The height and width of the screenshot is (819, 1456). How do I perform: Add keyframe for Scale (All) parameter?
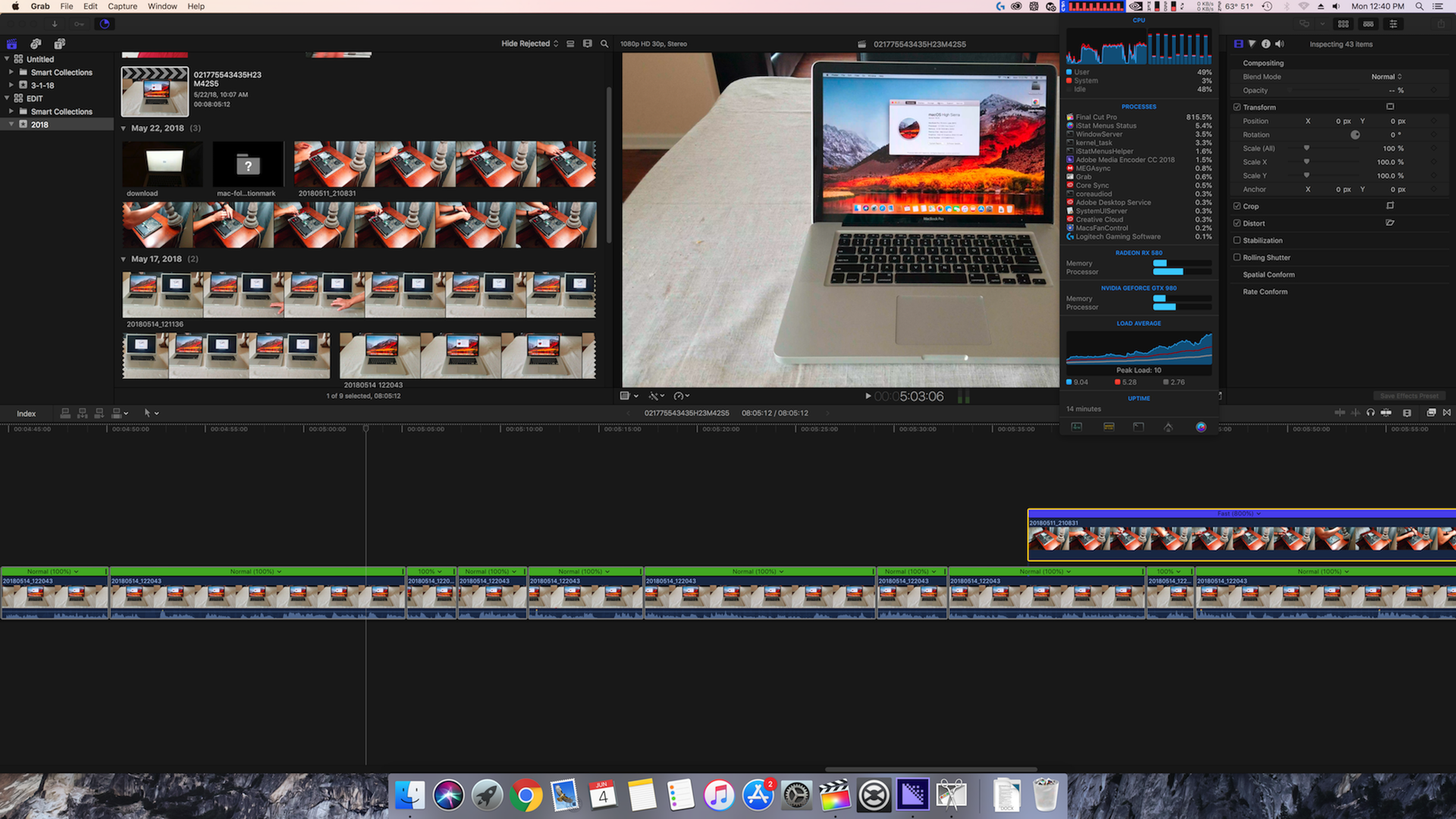(1433, 148)
